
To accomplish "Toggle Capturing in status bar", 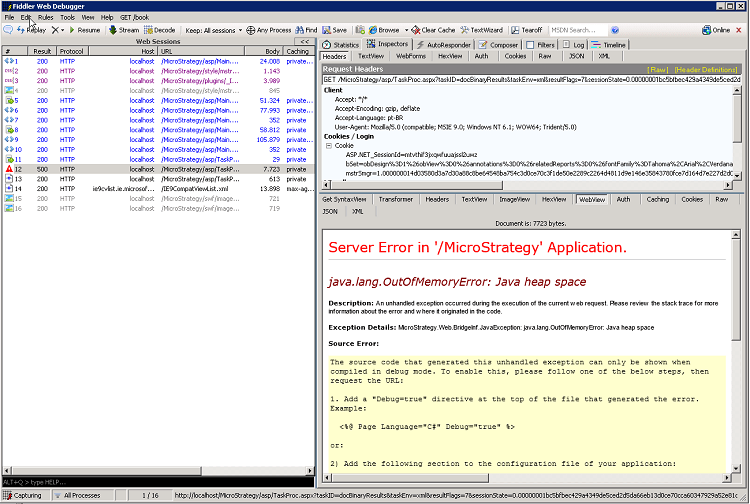I will 23,495.
